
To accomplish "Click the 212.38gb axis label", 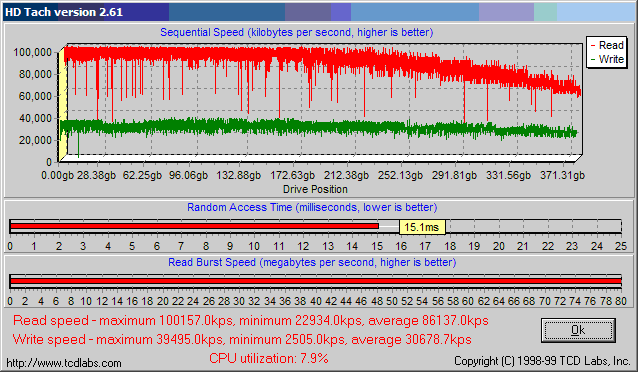I will [346, 175].
